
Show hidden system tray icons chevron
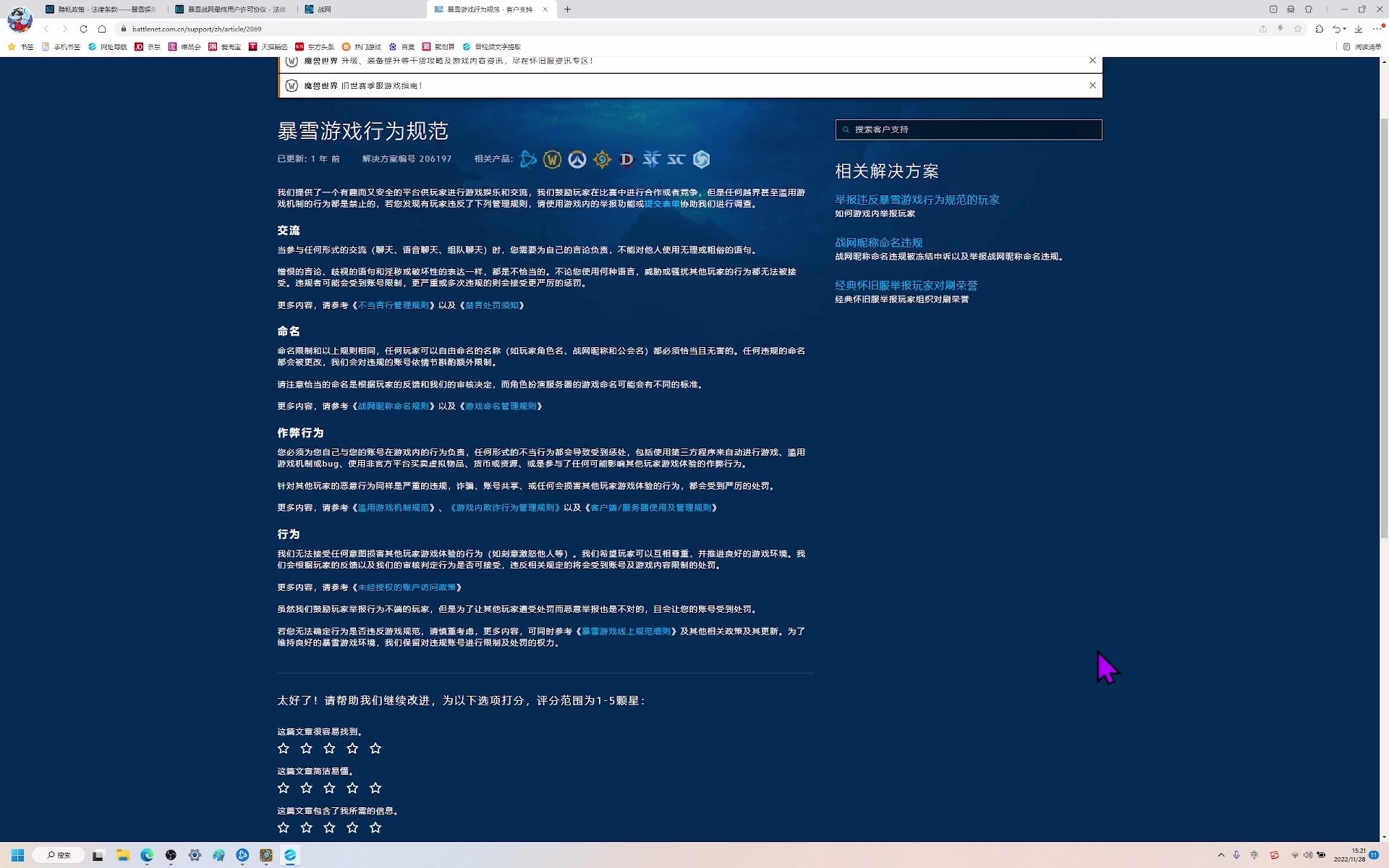coord(1221,855)
